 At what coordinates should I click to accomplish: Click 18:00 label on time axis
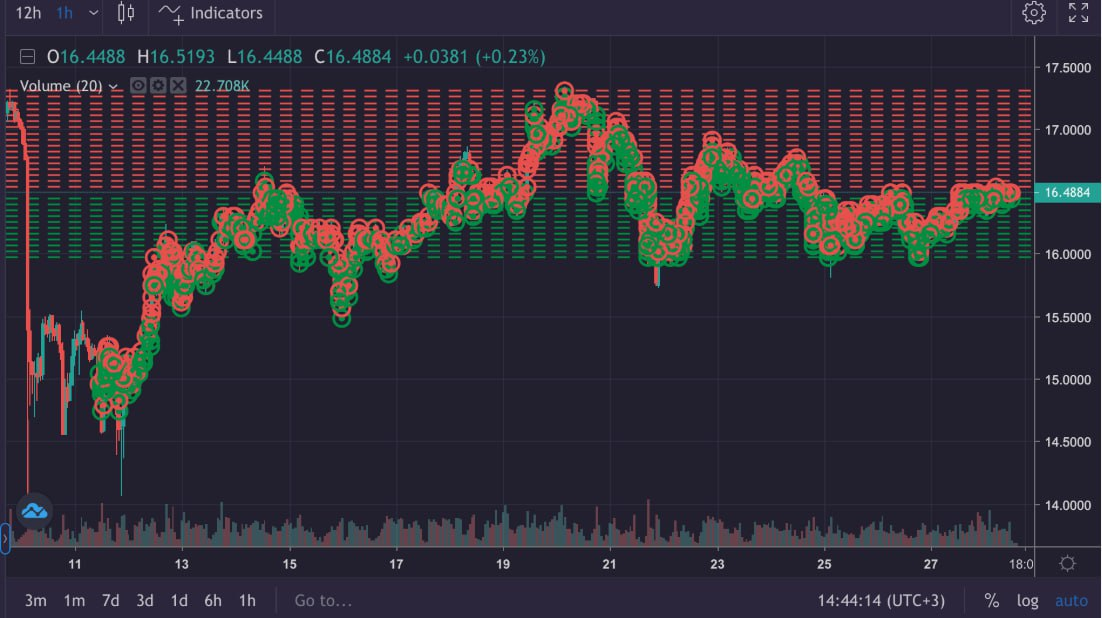(x=1021, y=564)
